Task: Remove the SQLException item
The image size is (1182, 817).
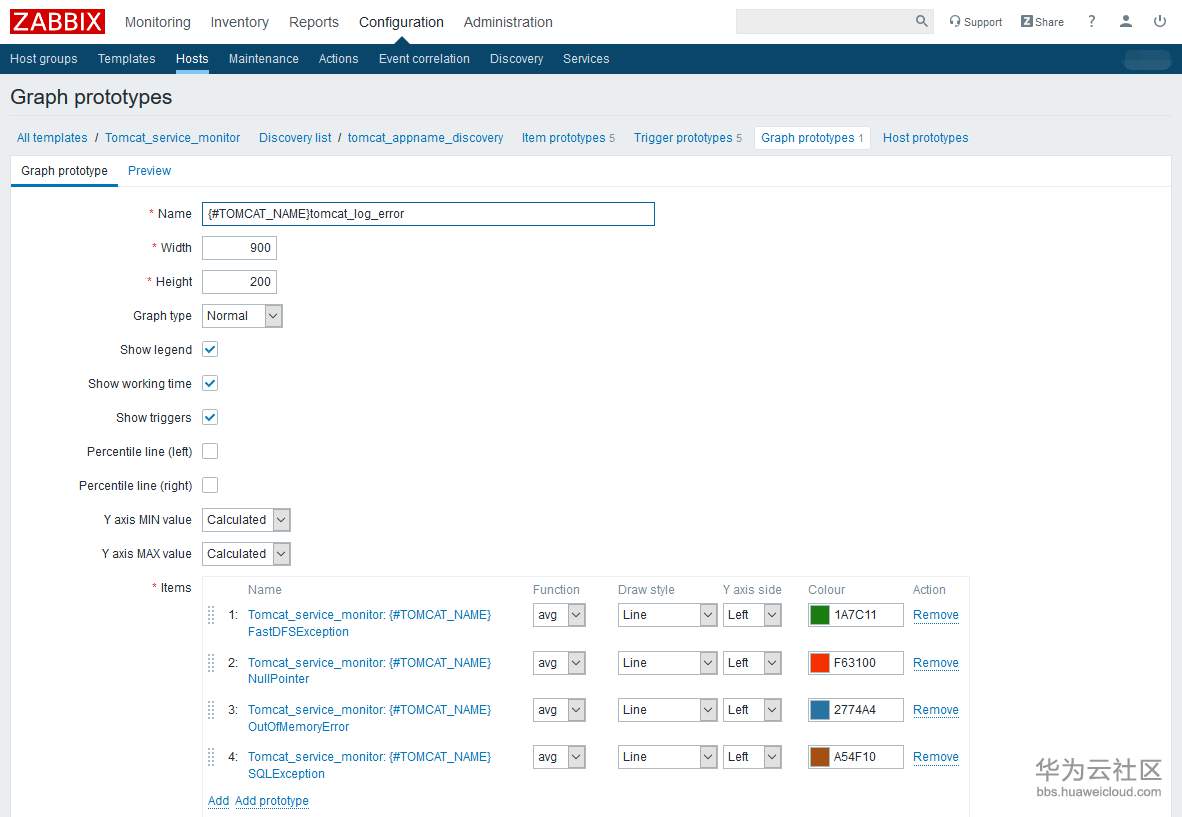Action: (935, 757)
